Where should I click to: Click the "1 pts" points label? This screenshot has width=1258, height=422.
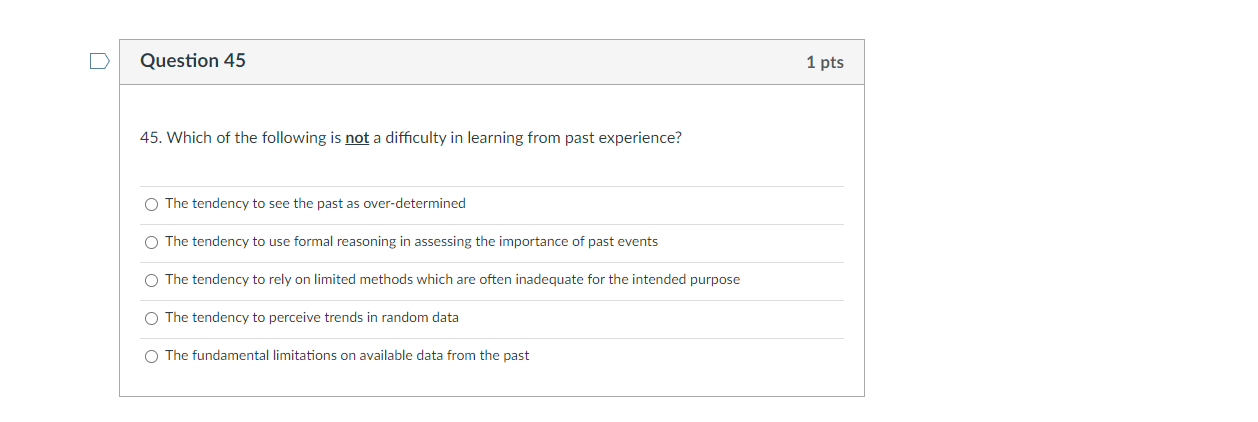coord(824,62)
